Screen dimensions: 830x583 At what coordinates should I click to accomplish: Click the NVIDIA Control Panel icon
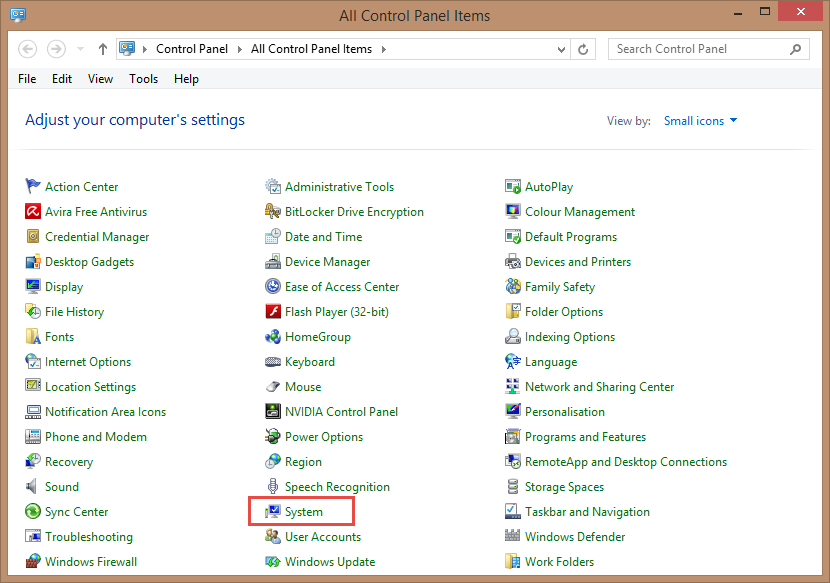click(x=273, y=411)
